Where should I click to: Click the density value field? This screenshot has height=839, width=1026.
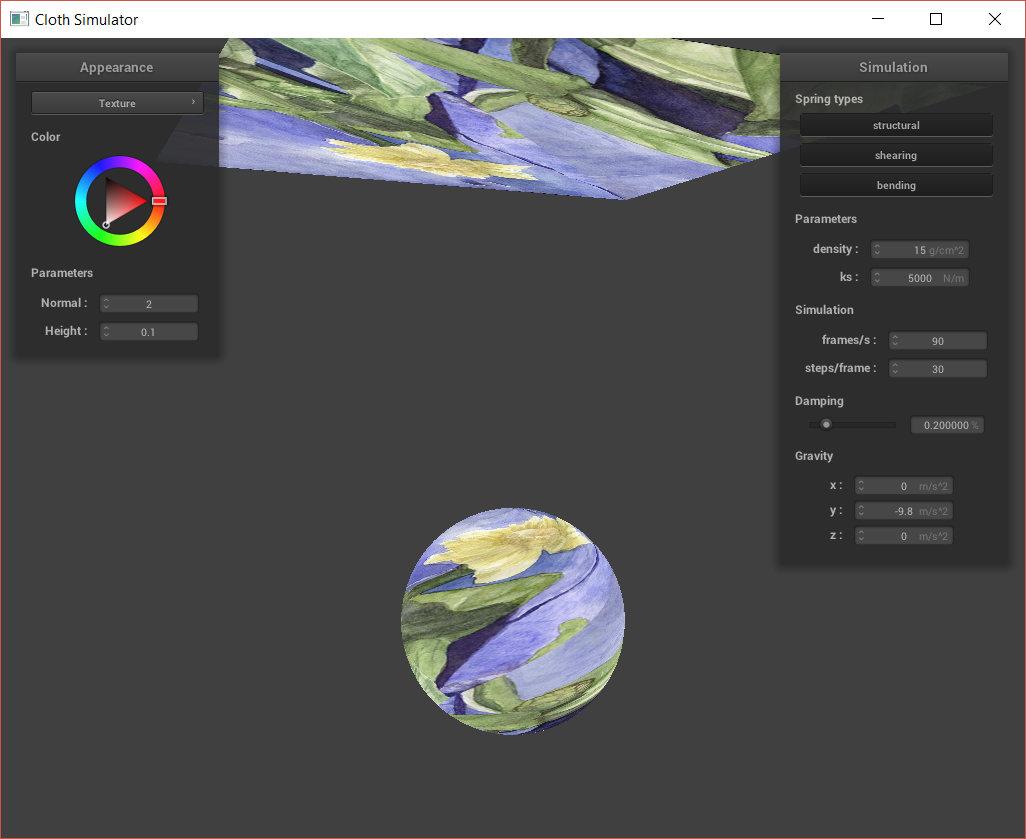[x=920, y=249]
